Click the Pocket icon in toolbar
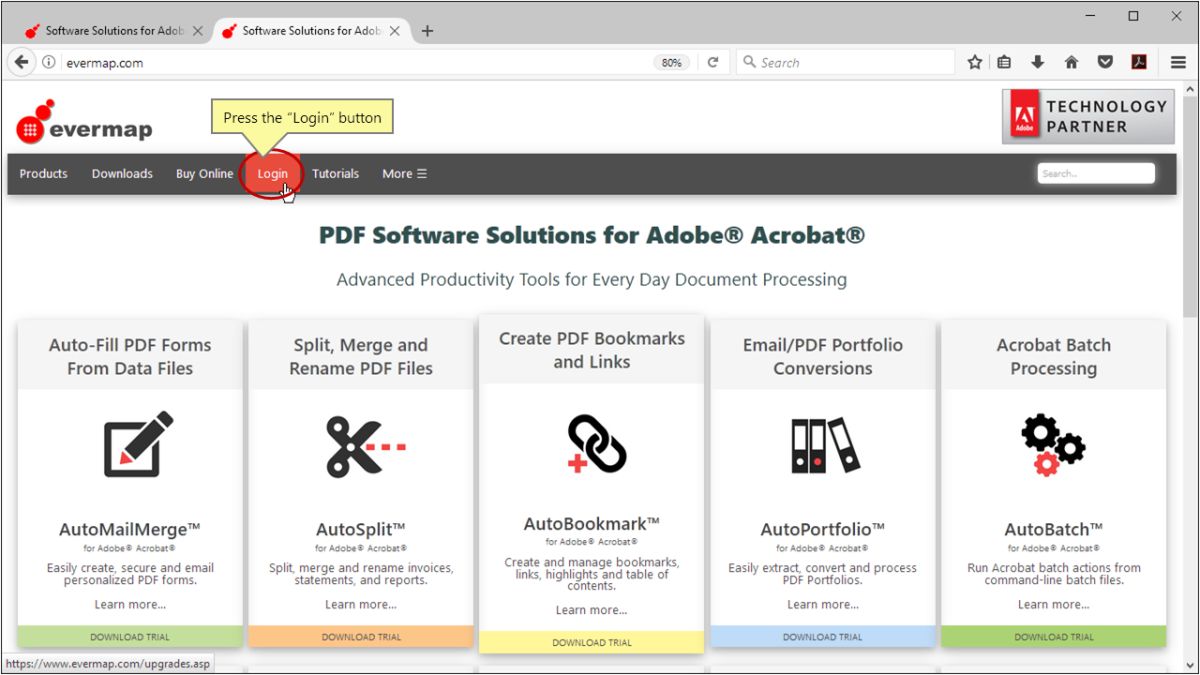The image size is (1200, 675). 1105,62
